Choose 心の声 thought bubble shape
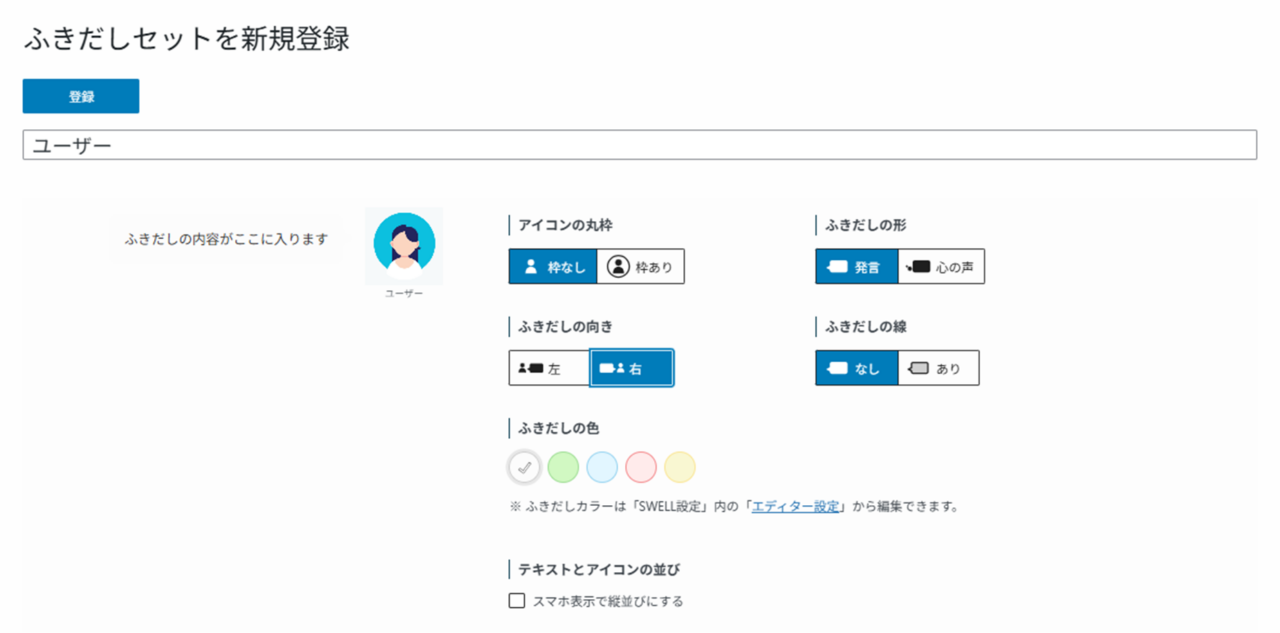Viewport: 1280px width, 633px height. [x=941, y=267]
